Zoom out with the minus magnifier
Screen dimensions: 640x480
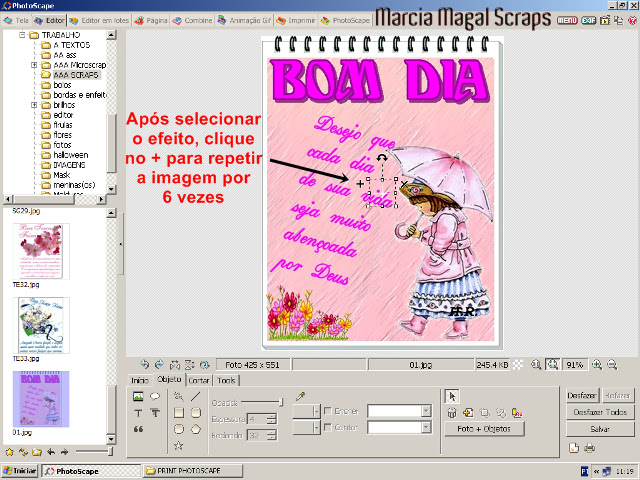(x=612, y=364)
